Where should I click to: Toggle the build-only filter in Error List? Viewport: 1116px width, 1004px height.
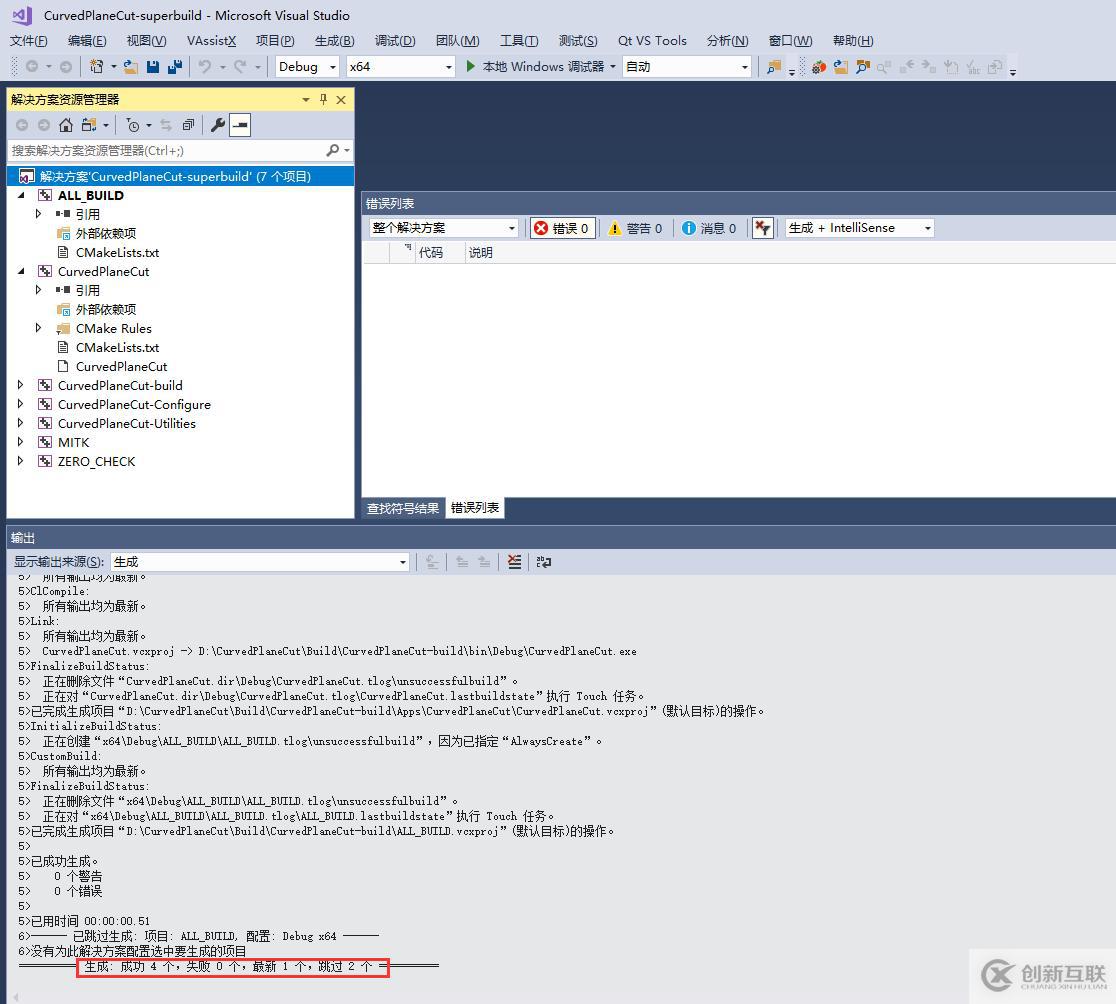coord(762,228)
